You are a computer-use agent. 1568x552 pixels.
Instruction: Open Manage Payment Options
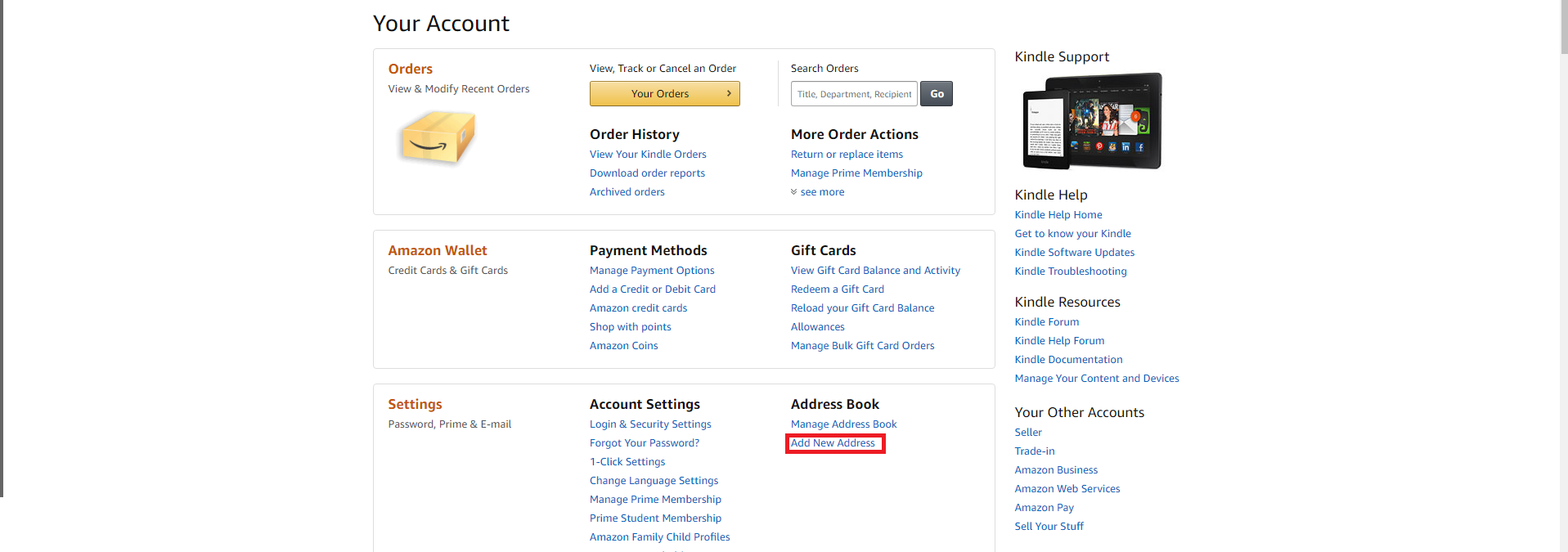652,271
